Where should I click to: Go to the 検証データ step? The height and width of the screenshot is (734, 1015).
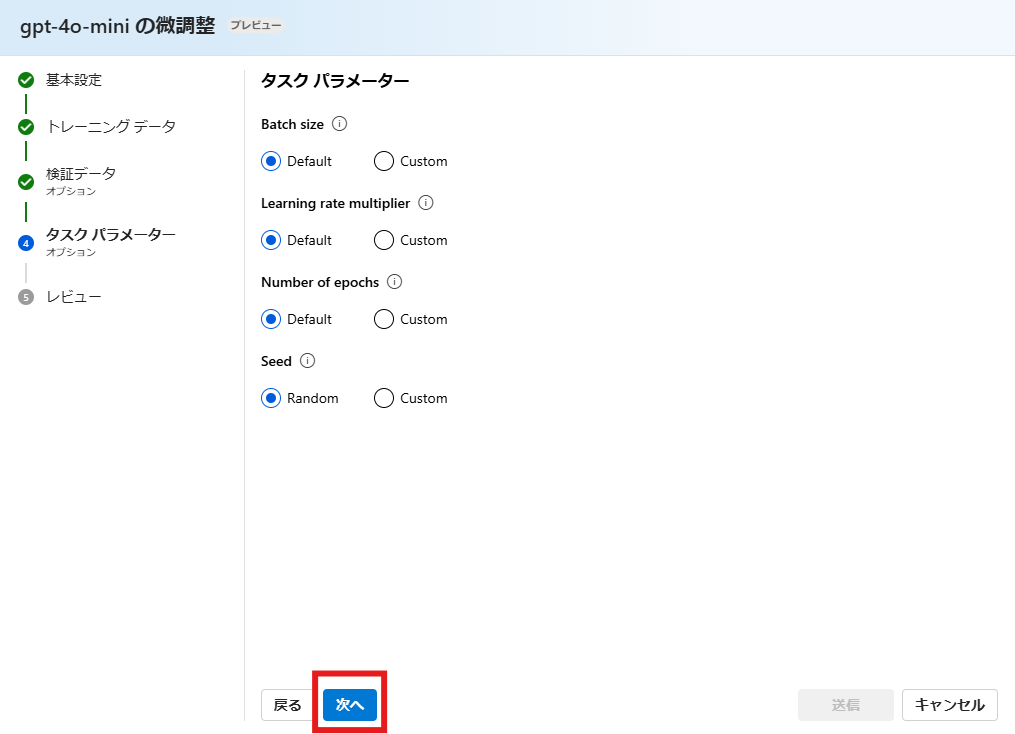pos(81,174)
